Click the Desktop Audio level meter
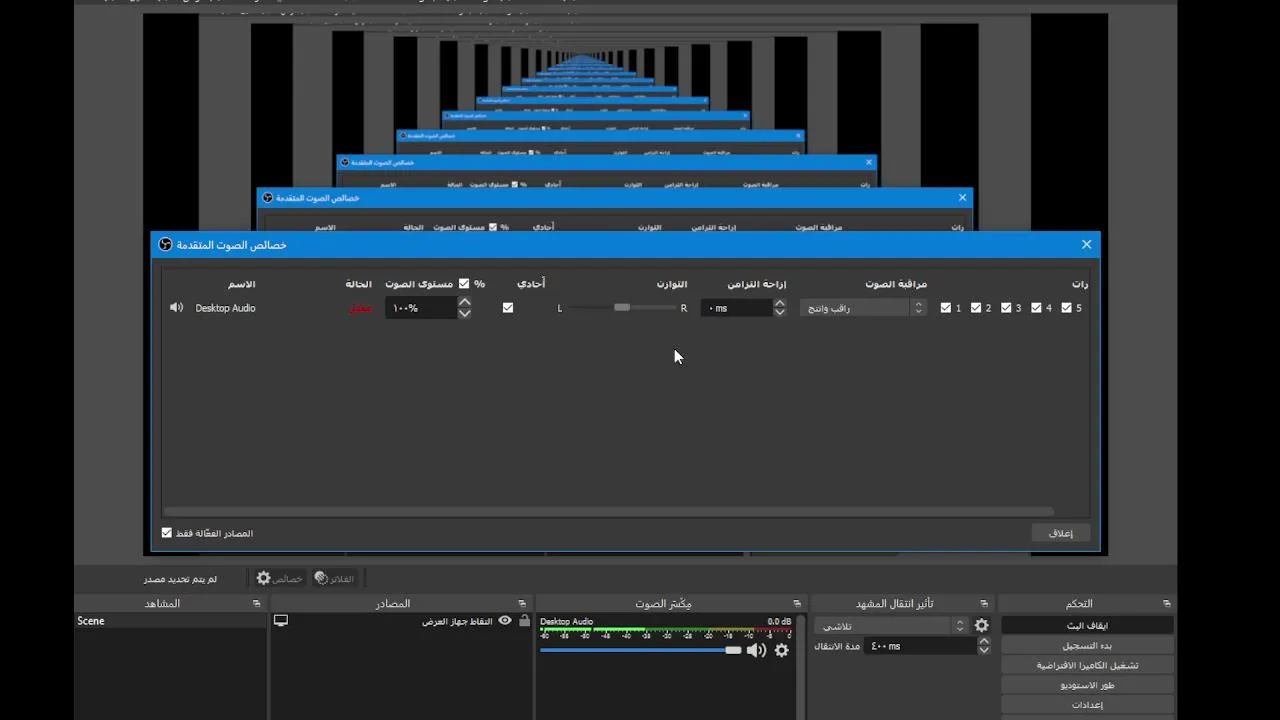Image resolution: width=1280 pixels, height=720 pixels. tap(666, 631)
